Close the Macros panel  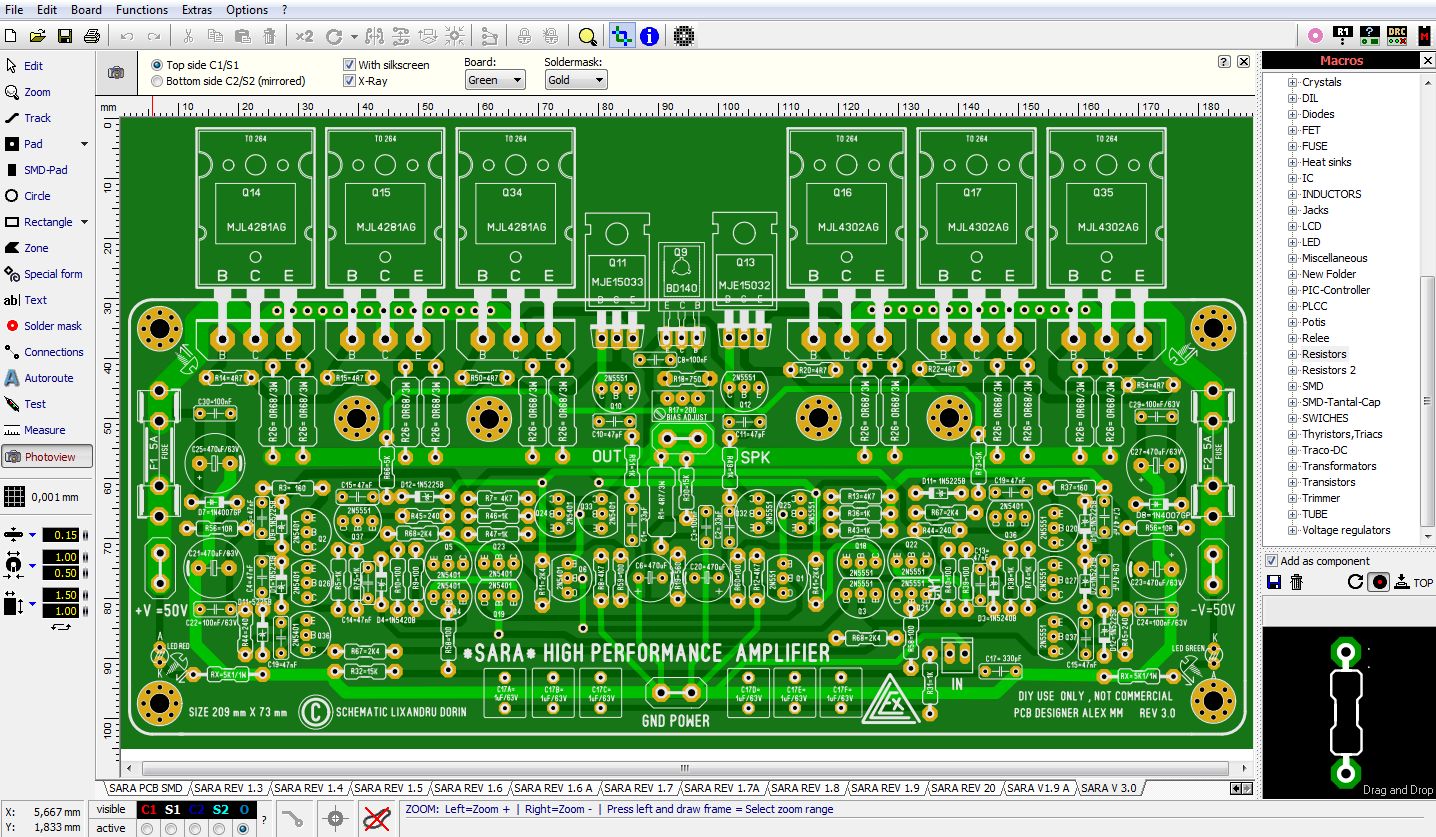[1427, 61]
